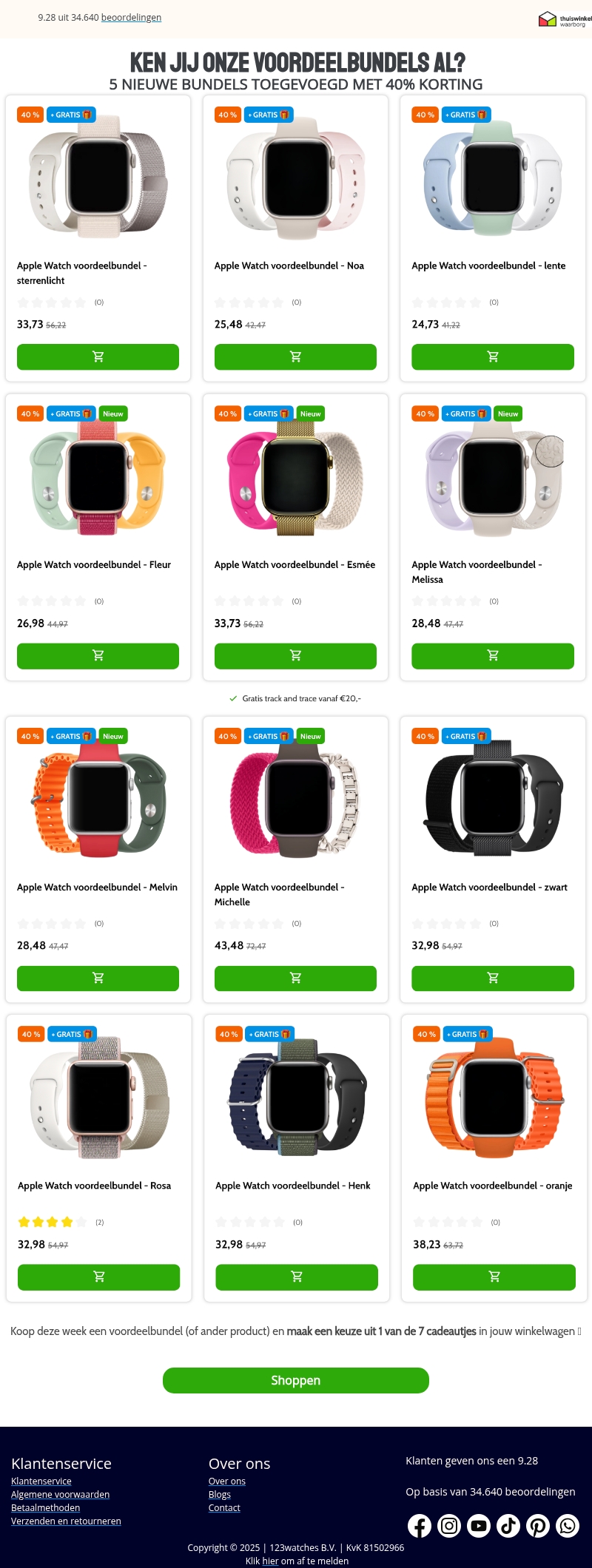
Task: Add the Michelle bundle to cart
Action: (x=295, y=979)
